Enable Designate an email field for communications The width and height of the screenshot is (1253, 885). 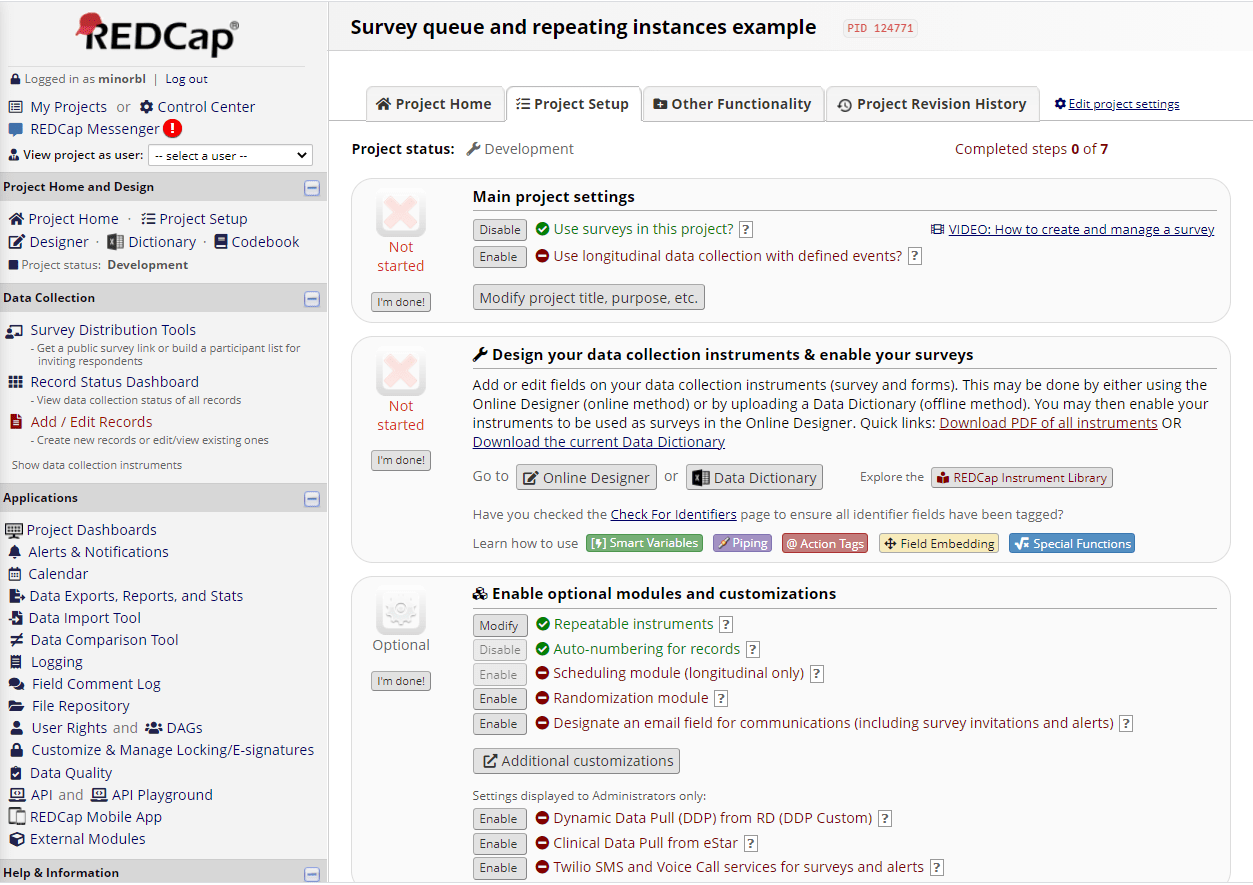click(x=499, y=724)
